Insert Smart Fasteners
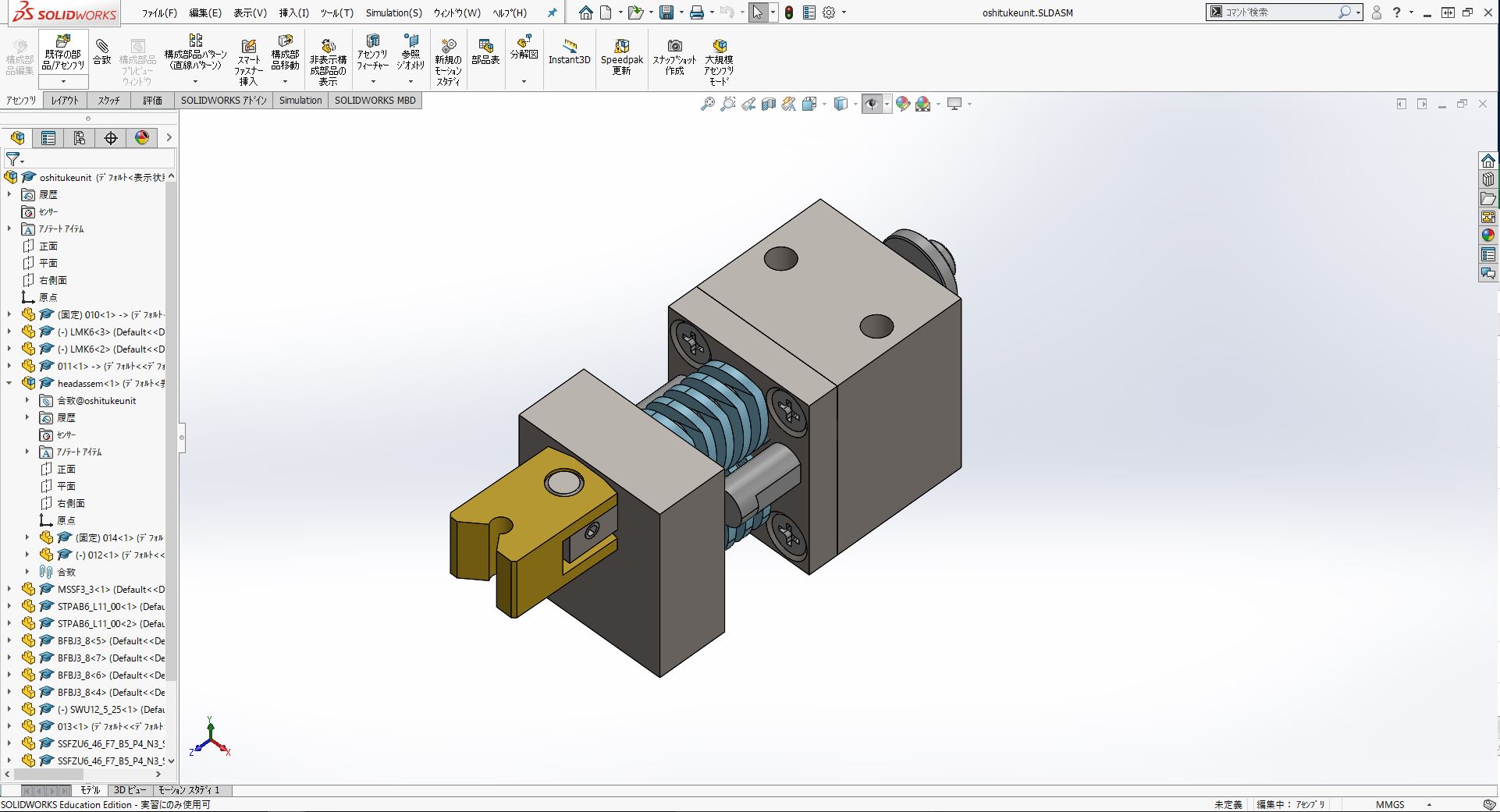 click(x=249, y=61)
